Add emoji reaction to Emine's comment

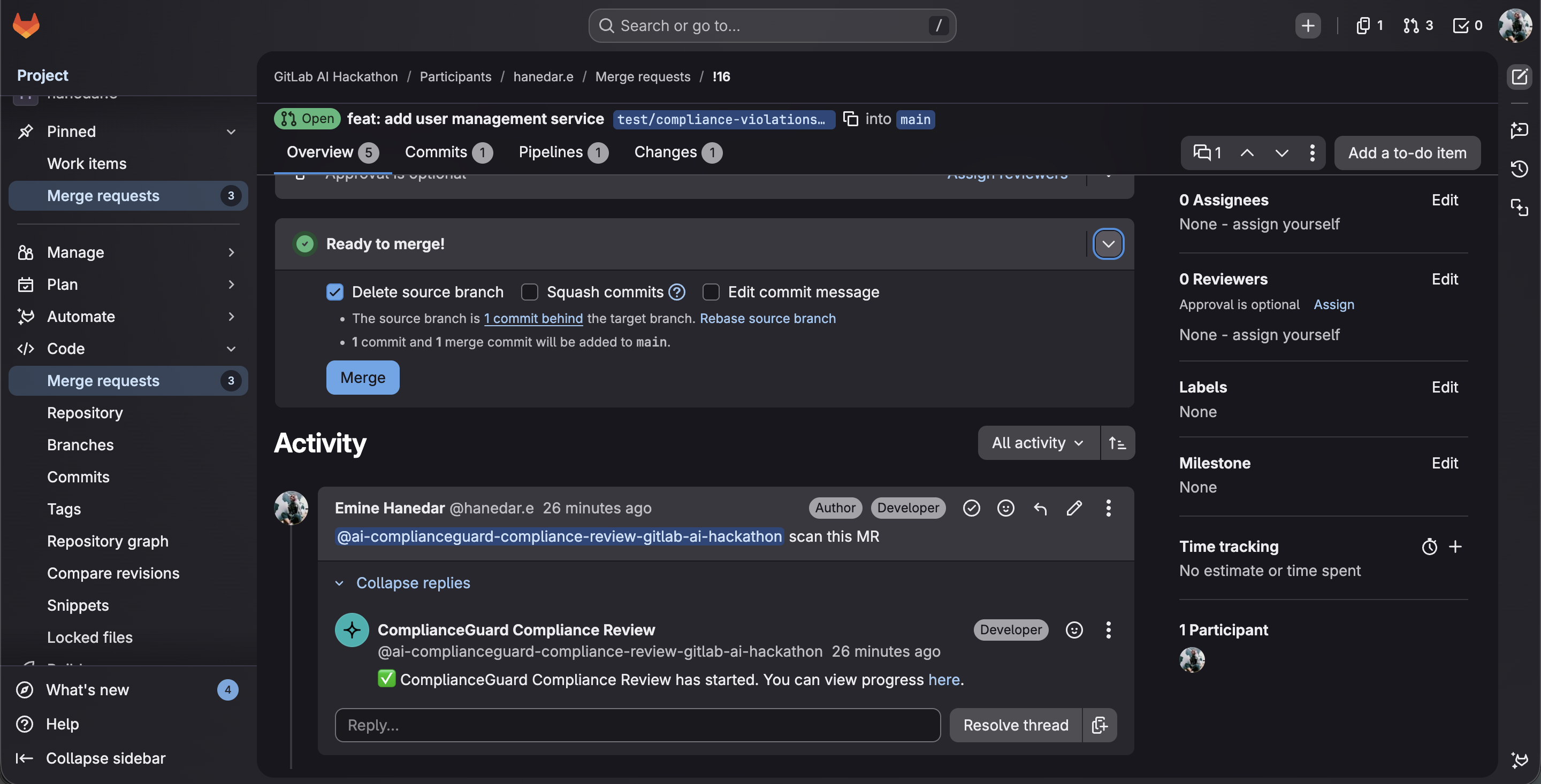click(x=1005, y=508)
